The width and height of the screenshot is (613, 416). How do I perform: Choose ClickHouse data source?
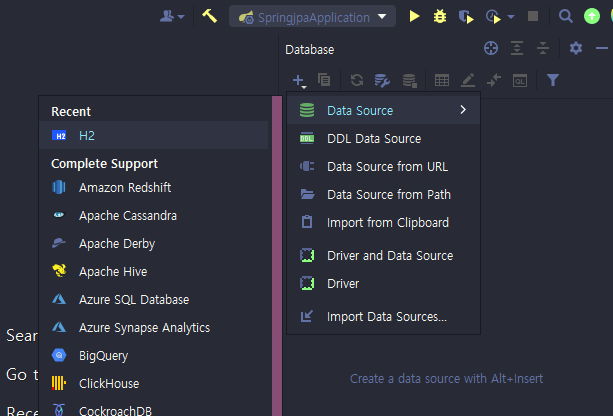pos(154,384)
